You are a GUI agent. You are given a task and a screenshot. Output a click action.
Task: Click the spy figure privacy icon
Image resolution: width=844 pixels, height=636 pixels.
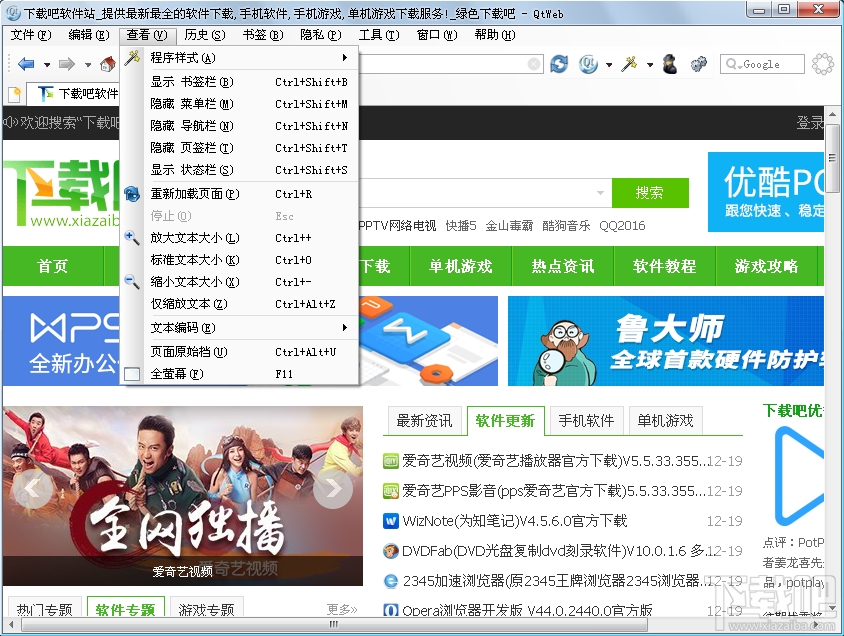click(x=669, y=64)
